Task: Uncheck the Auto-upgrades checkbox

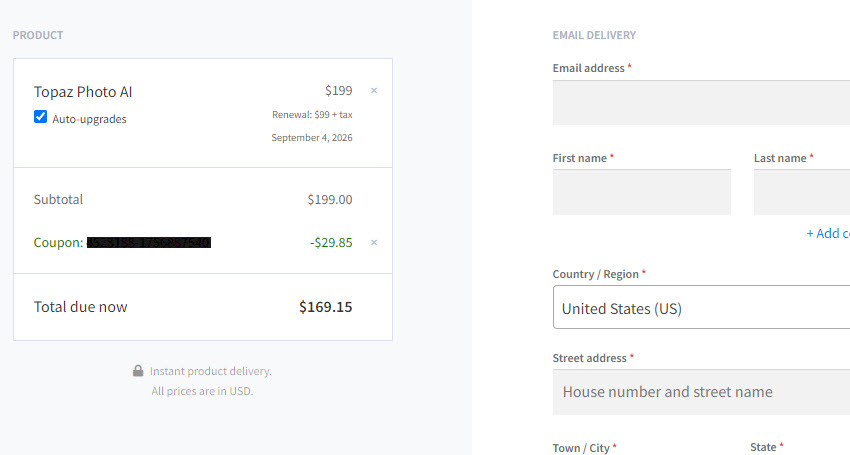Action: tap(40, 117)
